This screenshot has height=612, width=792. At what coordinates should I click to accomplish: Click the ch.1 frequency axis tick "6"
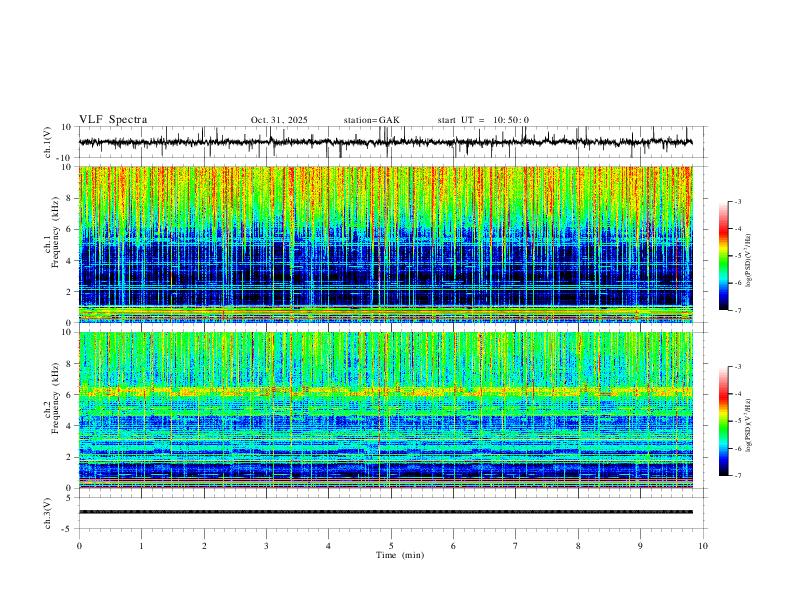71,229
